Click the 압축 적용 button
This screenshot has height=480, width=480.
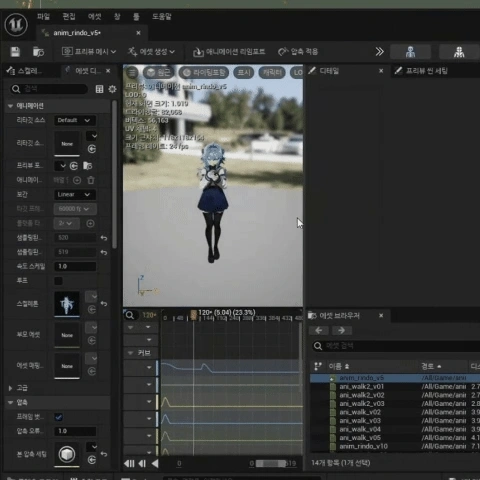[x=298, y=52]
